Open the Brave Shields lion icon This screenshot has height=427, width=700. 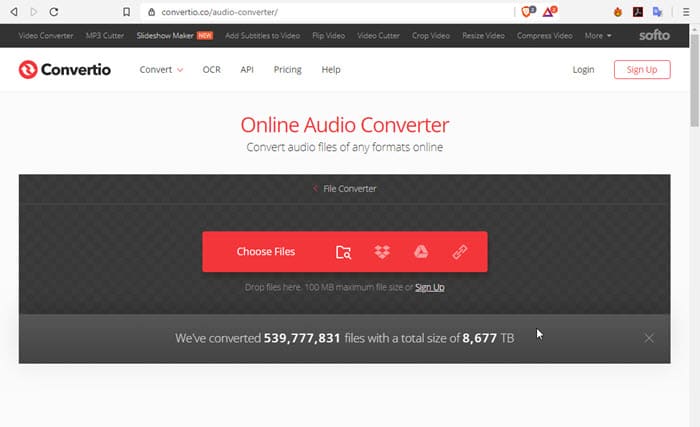click(x=528, y=12)
